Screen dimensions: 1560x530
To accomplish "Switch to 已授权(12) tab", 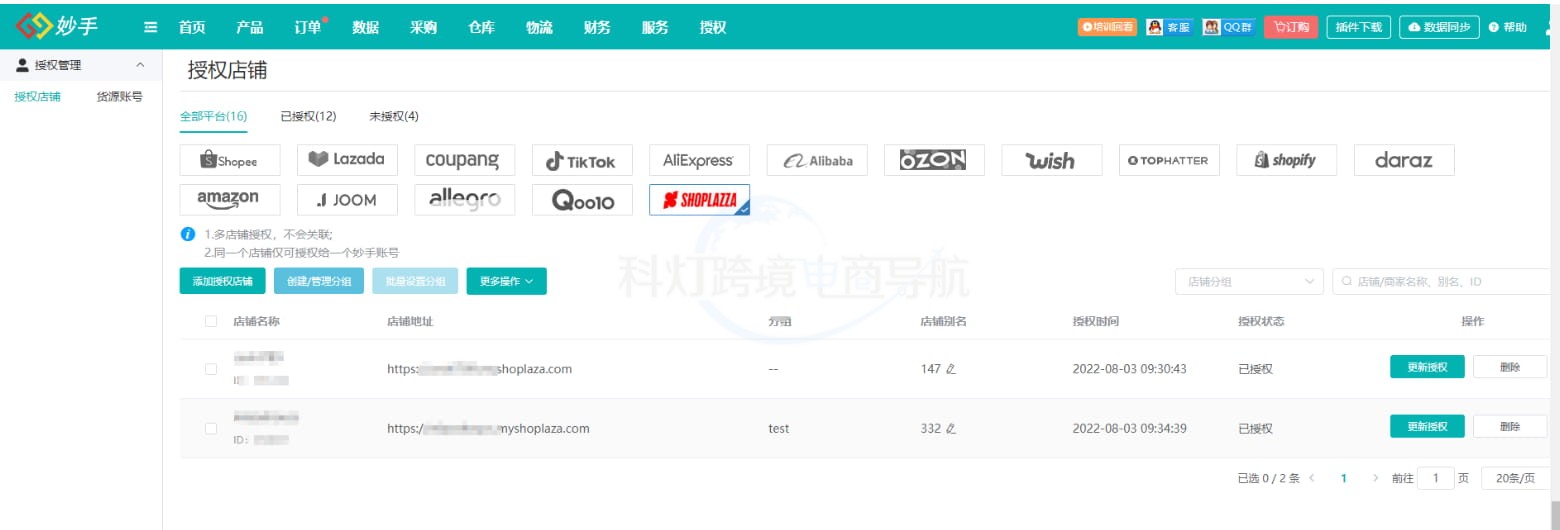I will tap(308, 116).
